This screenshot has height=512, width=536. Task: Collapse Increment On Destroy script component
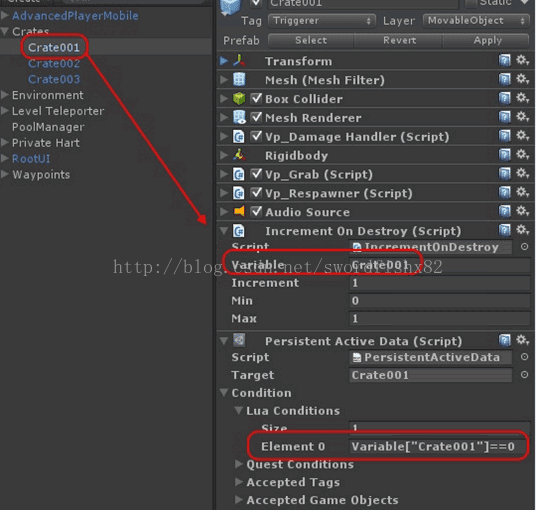[x=224, y=230]
